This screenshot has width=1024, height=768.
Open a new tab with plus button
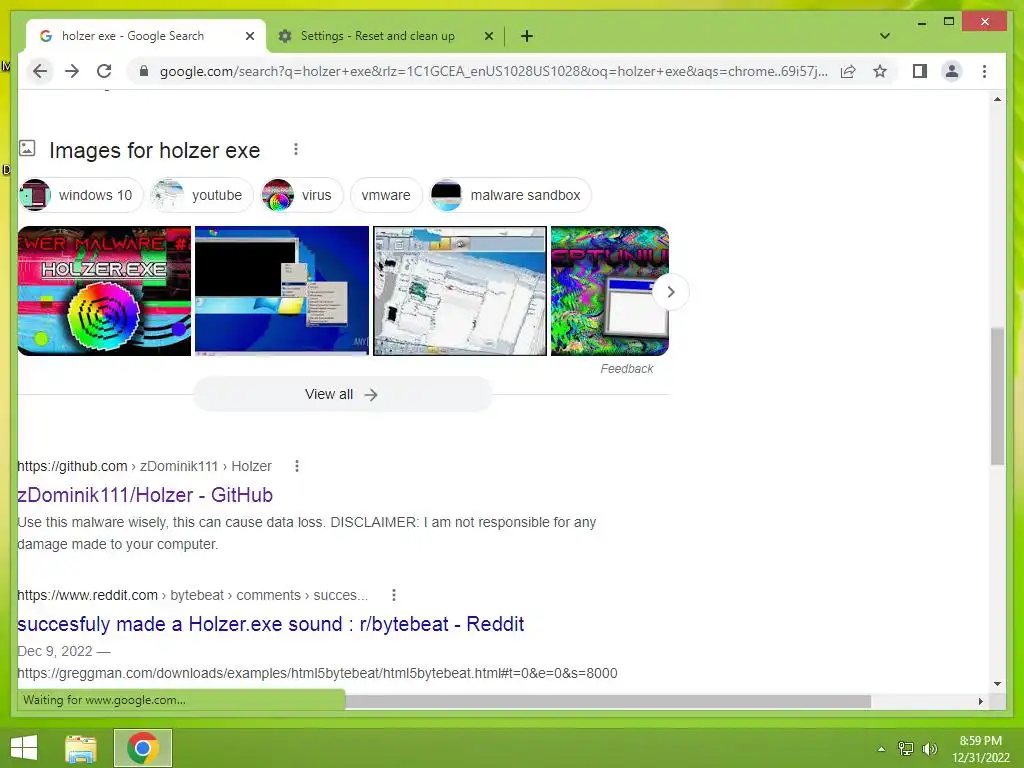coord(527,36)
